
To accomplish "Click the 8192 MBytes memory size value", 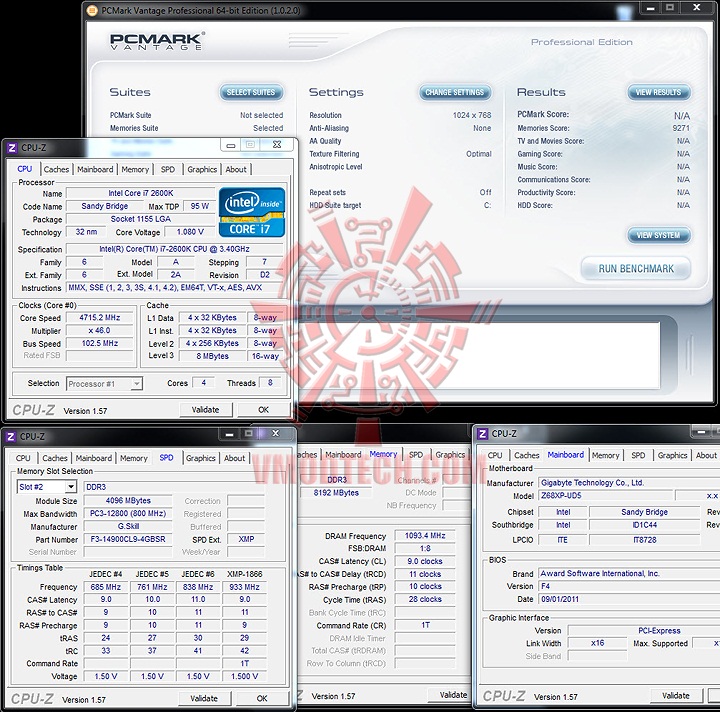I will 336,493.
